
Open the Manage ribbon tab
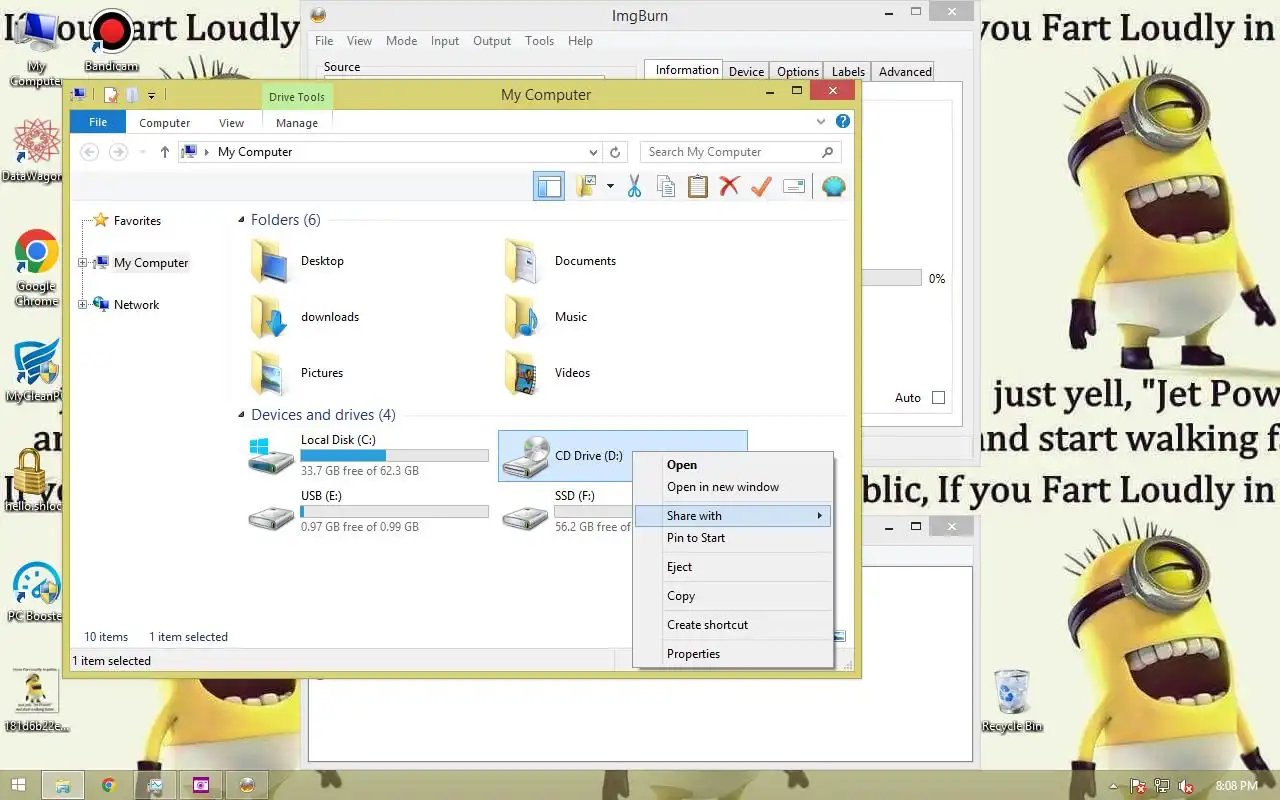pos(297,123)
